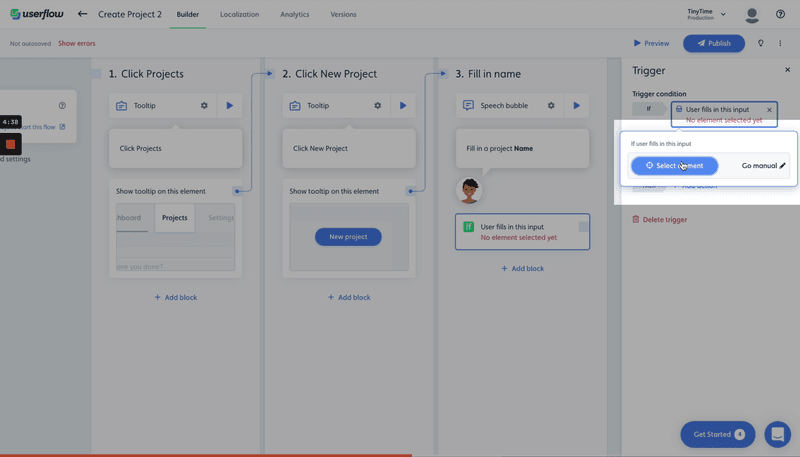Open settings gear of the Speech bubble step

pos(551,106)
